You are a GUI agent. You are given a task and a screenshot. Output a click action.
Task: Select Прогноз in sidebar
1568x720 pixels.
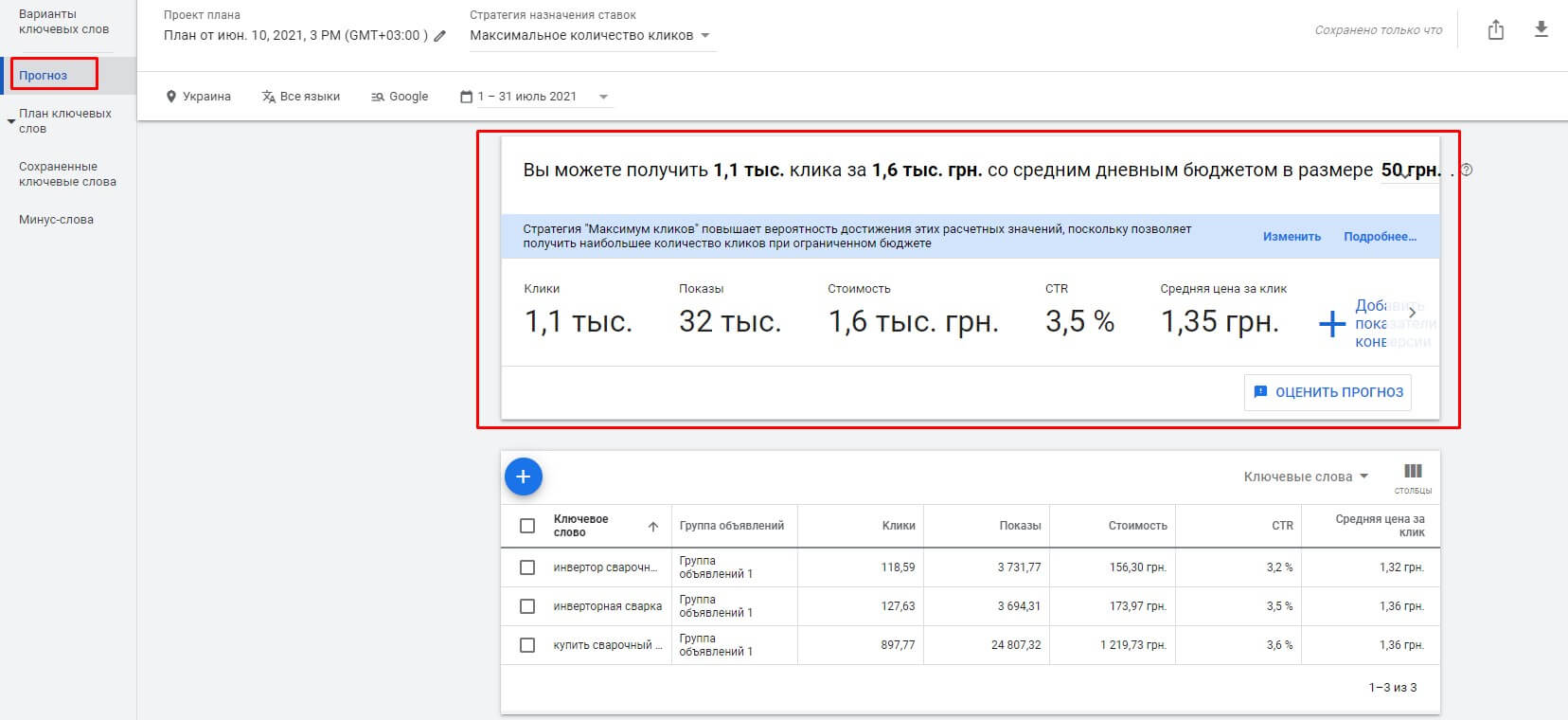44,75
